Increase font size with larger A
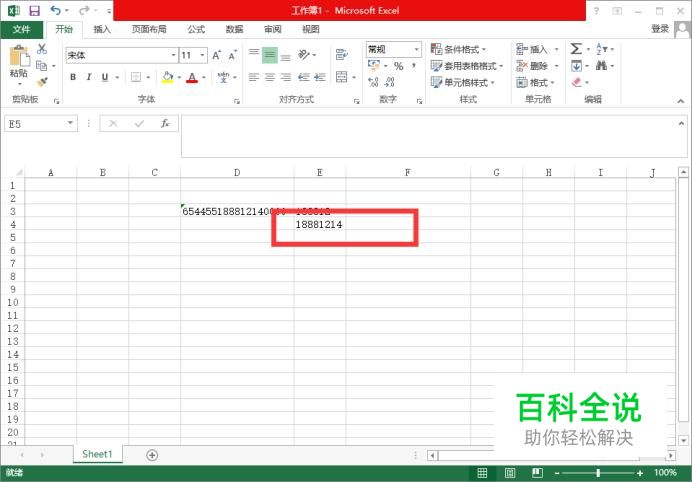 click(x=216, y=55)
